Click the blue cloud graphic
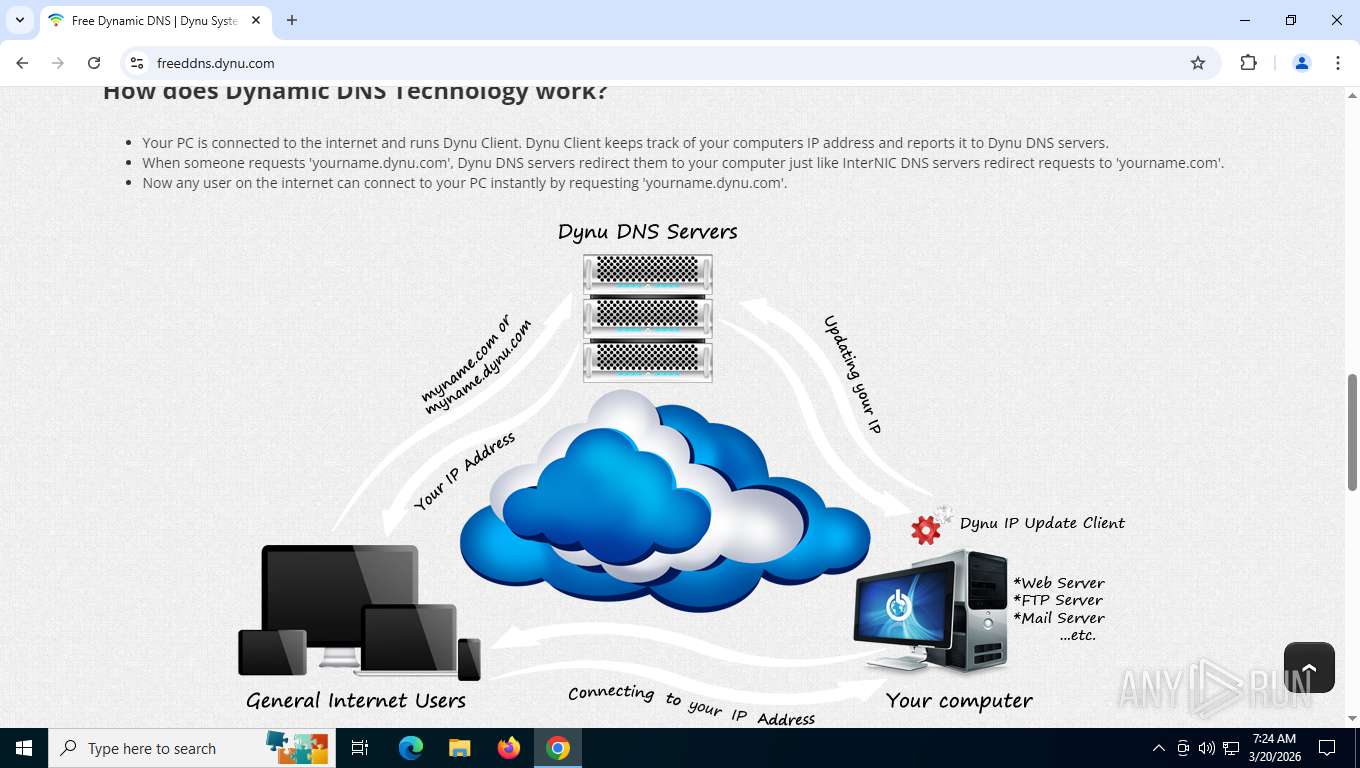 665,500
